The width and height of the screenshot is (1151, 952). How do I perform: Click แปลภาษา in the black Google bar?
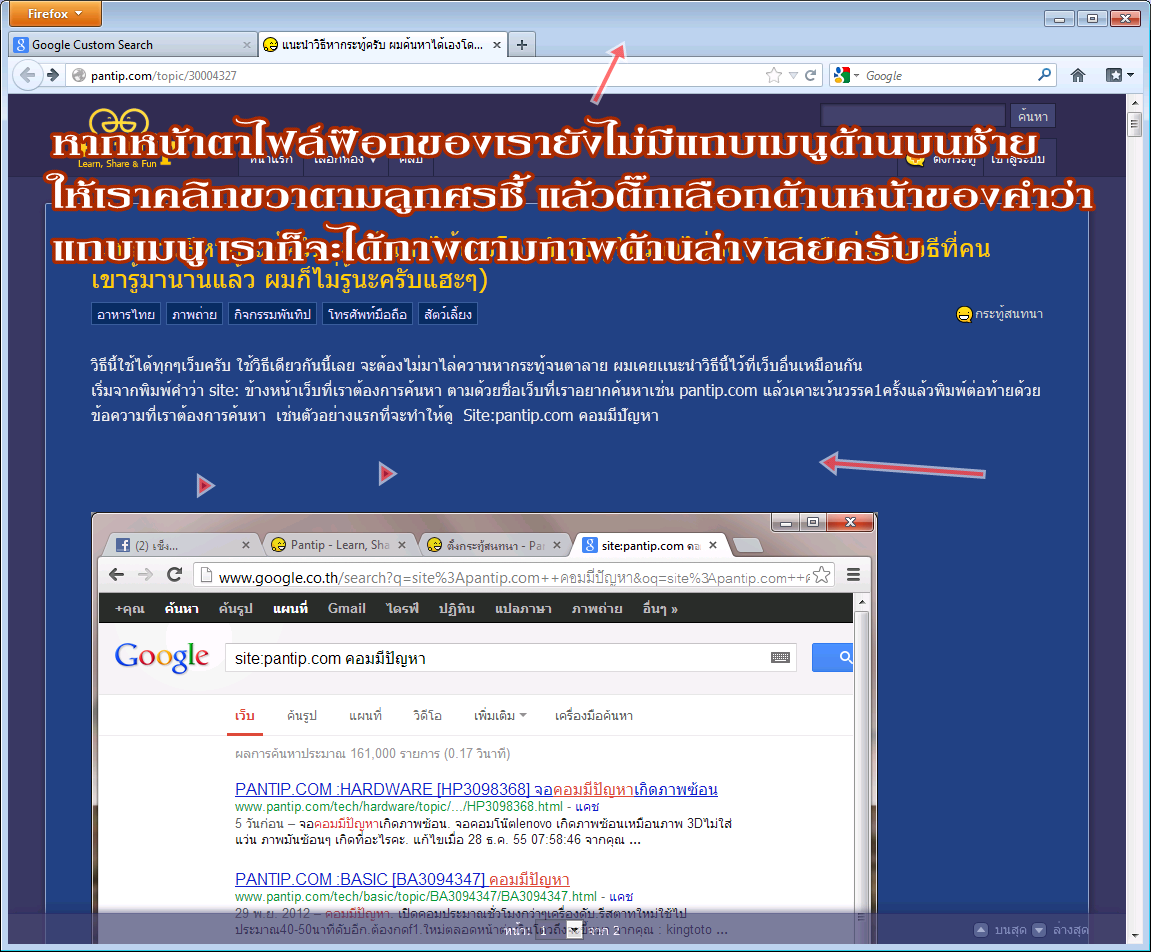tap(523, 608)
